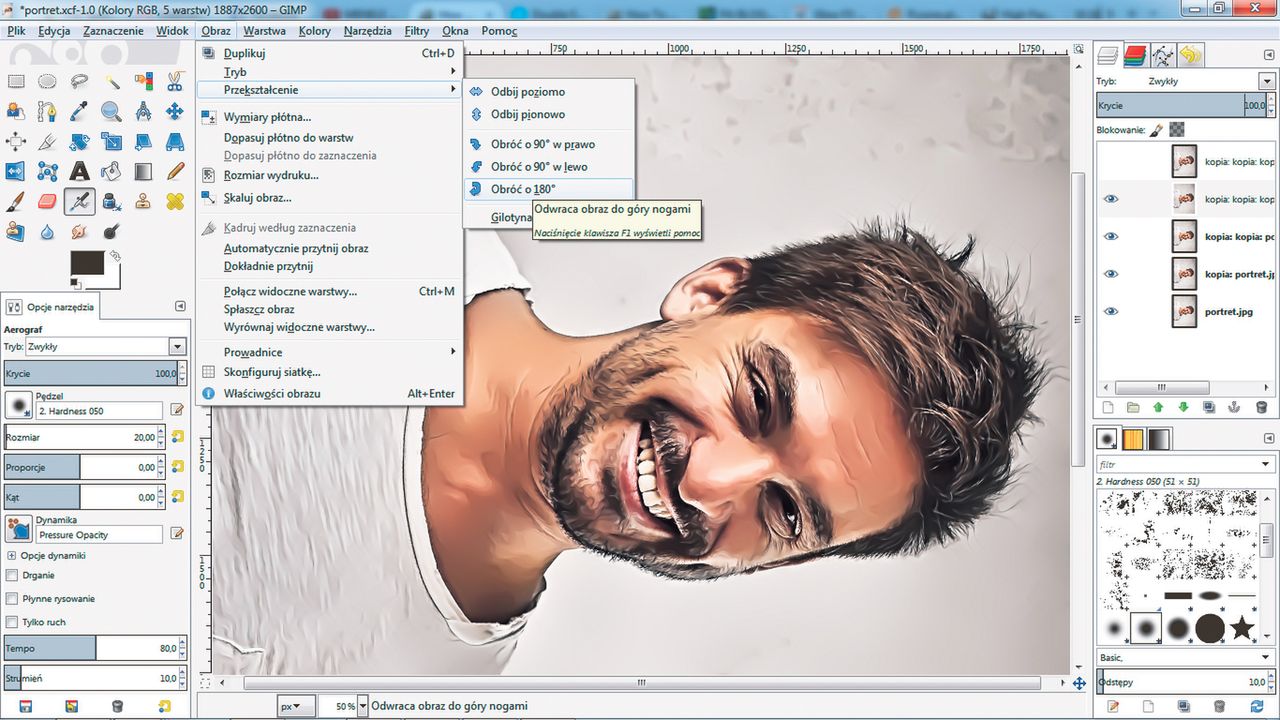Open the Tryb submenu in Obraz menu

[329, 72]
